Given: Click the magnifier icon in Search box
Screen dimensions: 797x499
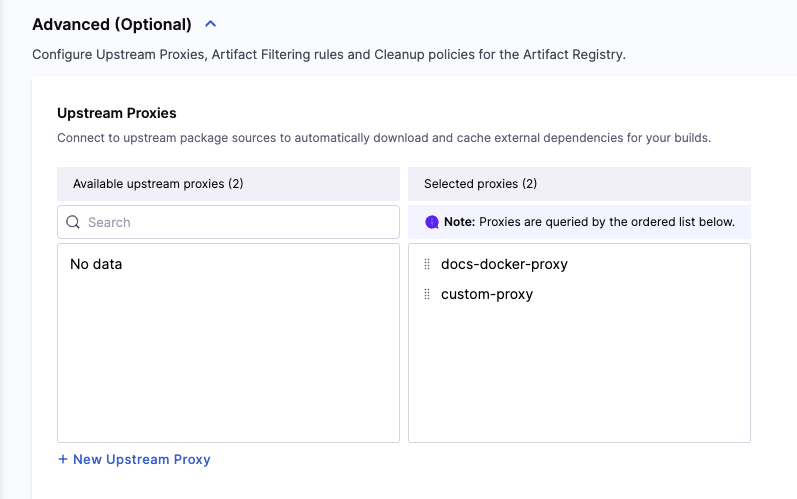Looking at the screenshot, I should [x=73, y=222].
